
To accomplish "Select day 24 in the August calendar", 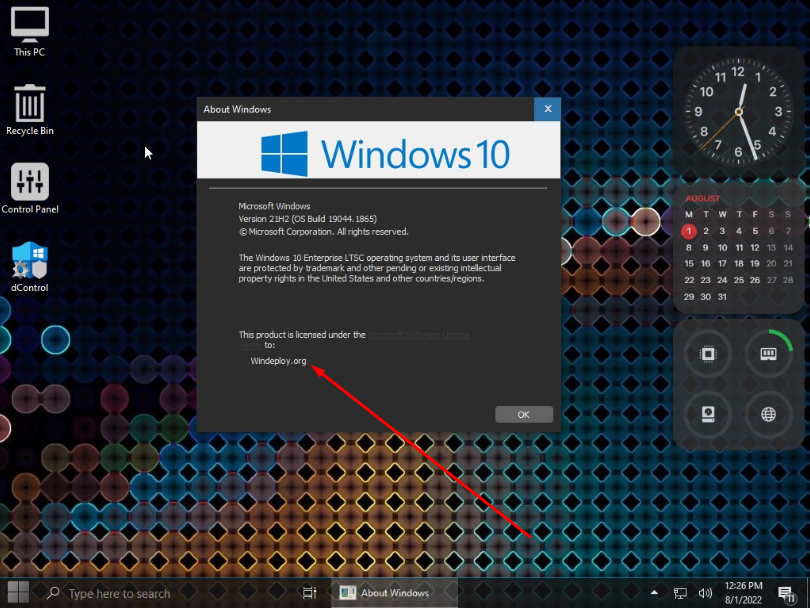I will coord(722,280).
